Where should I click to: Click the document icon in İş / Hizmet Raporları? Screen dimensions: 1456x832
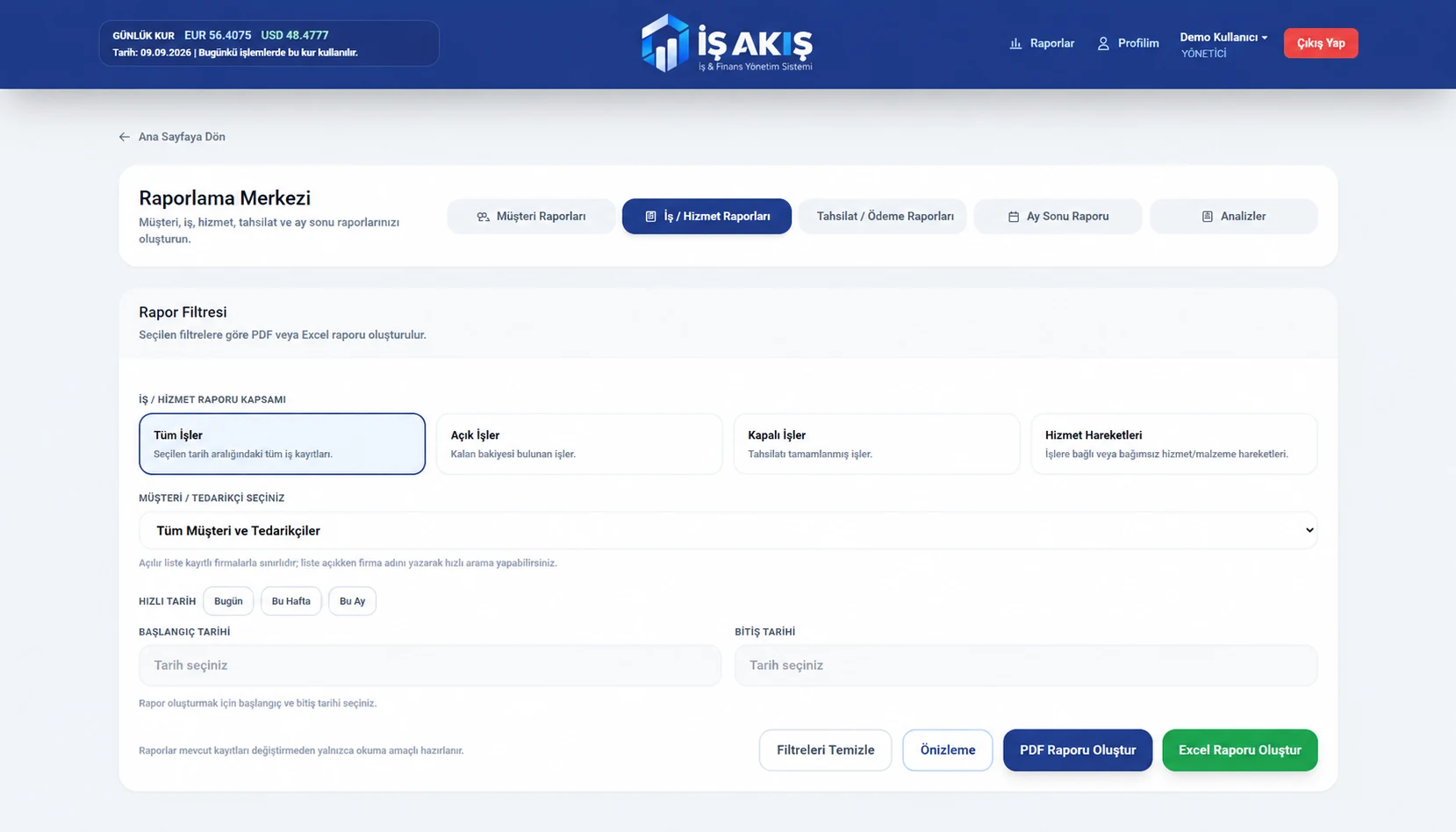[x=650, y=217]
